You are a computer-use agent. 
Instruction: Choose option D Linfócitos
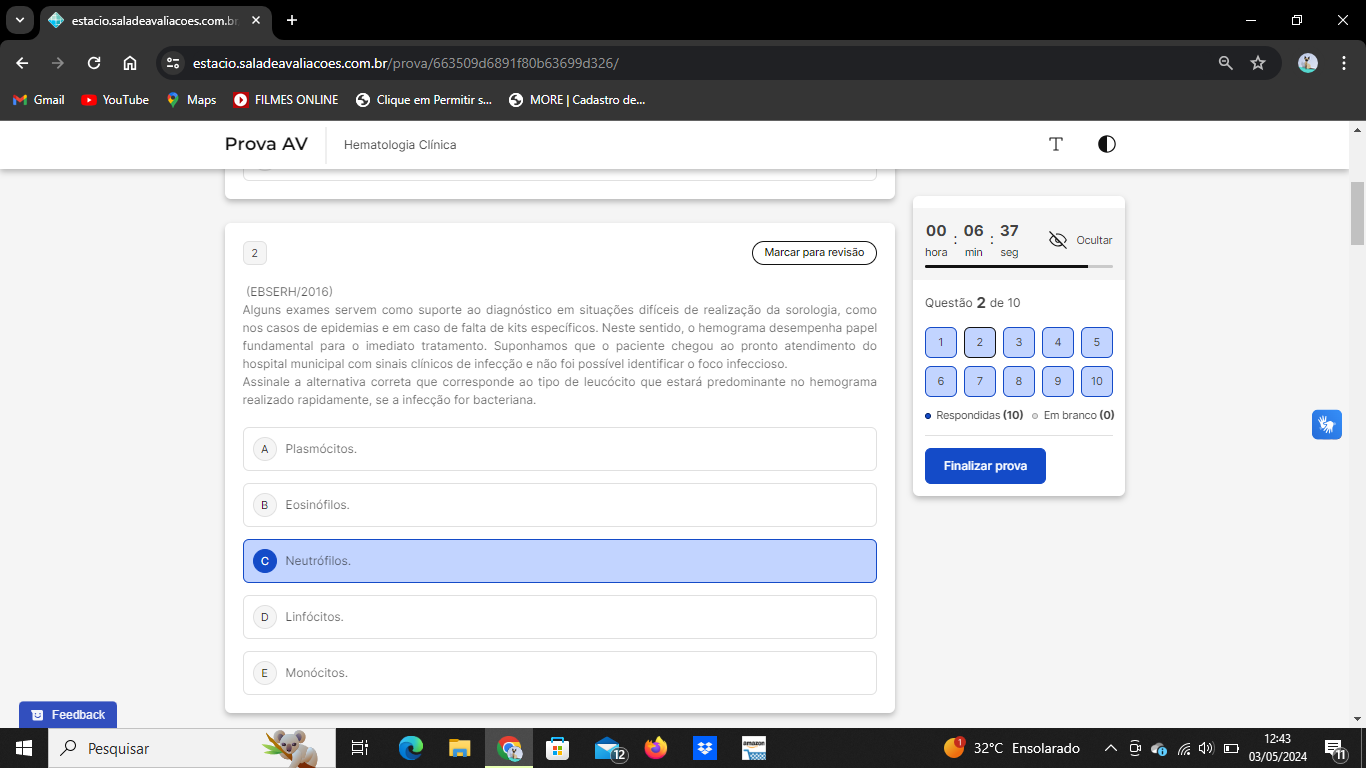pos(559,617)
